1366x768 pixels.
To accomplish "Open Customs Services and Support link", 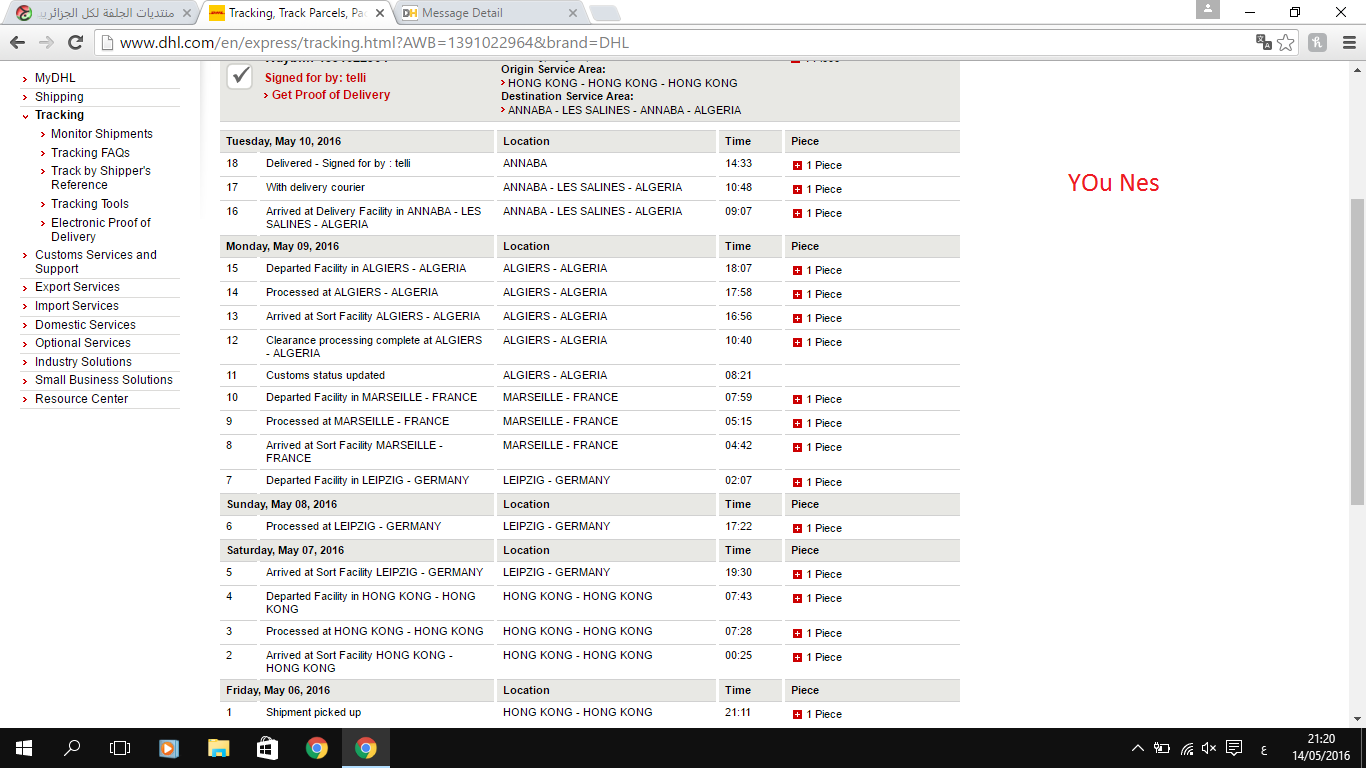I will (96, 262).
